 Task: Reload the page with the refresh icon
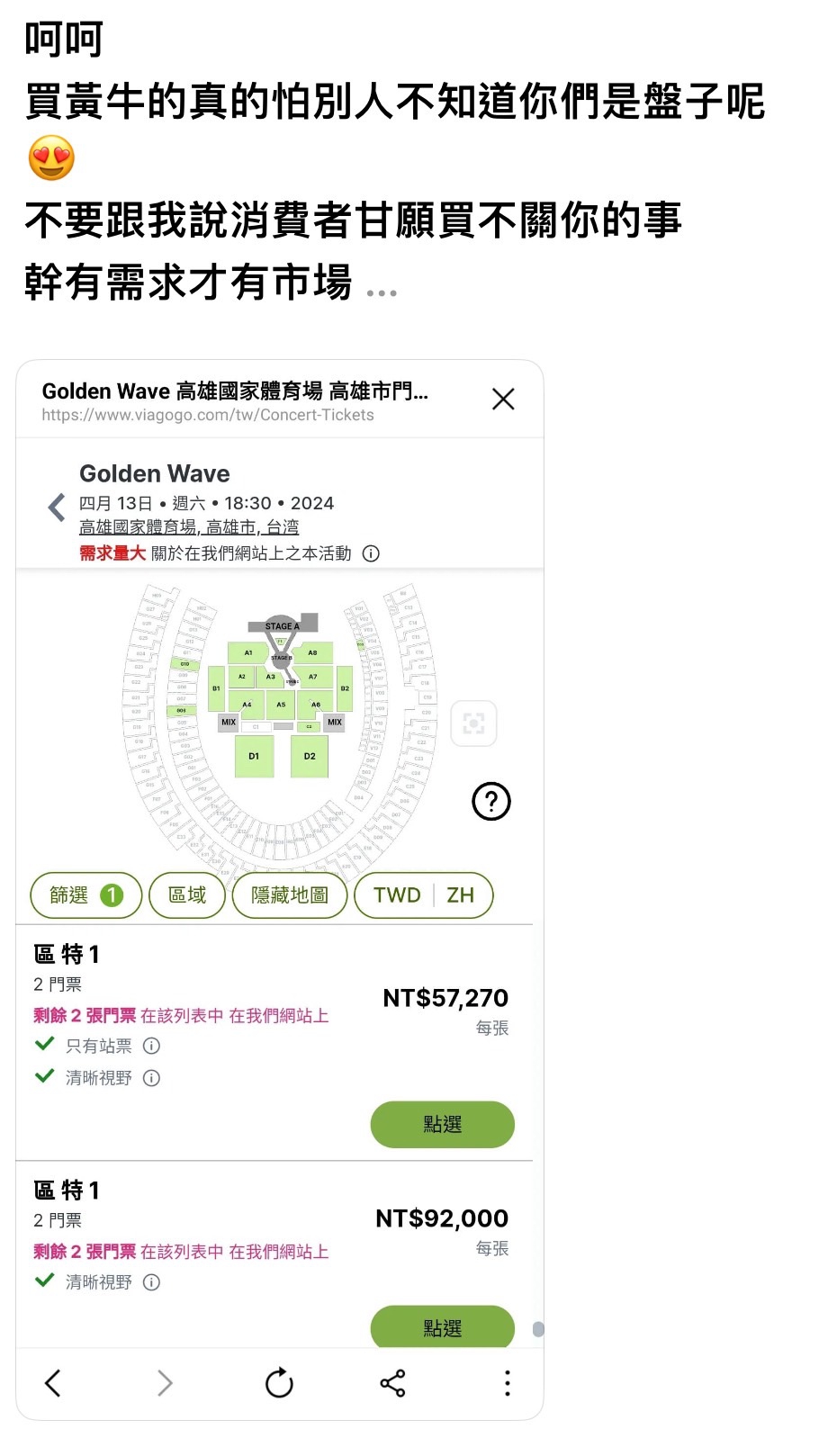pos(279,1382)
